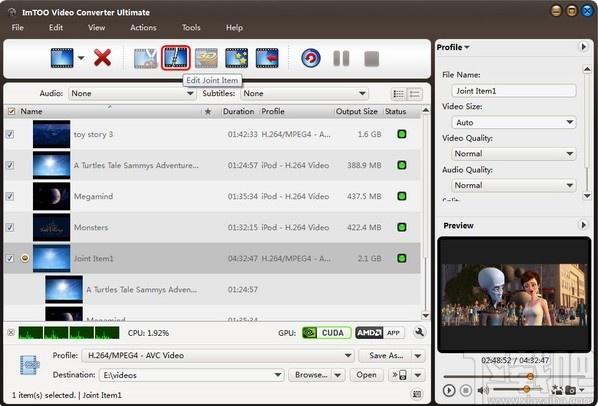Open the Edit menu
The height and width of the screenshot is (406, 598).
[56, 27]
